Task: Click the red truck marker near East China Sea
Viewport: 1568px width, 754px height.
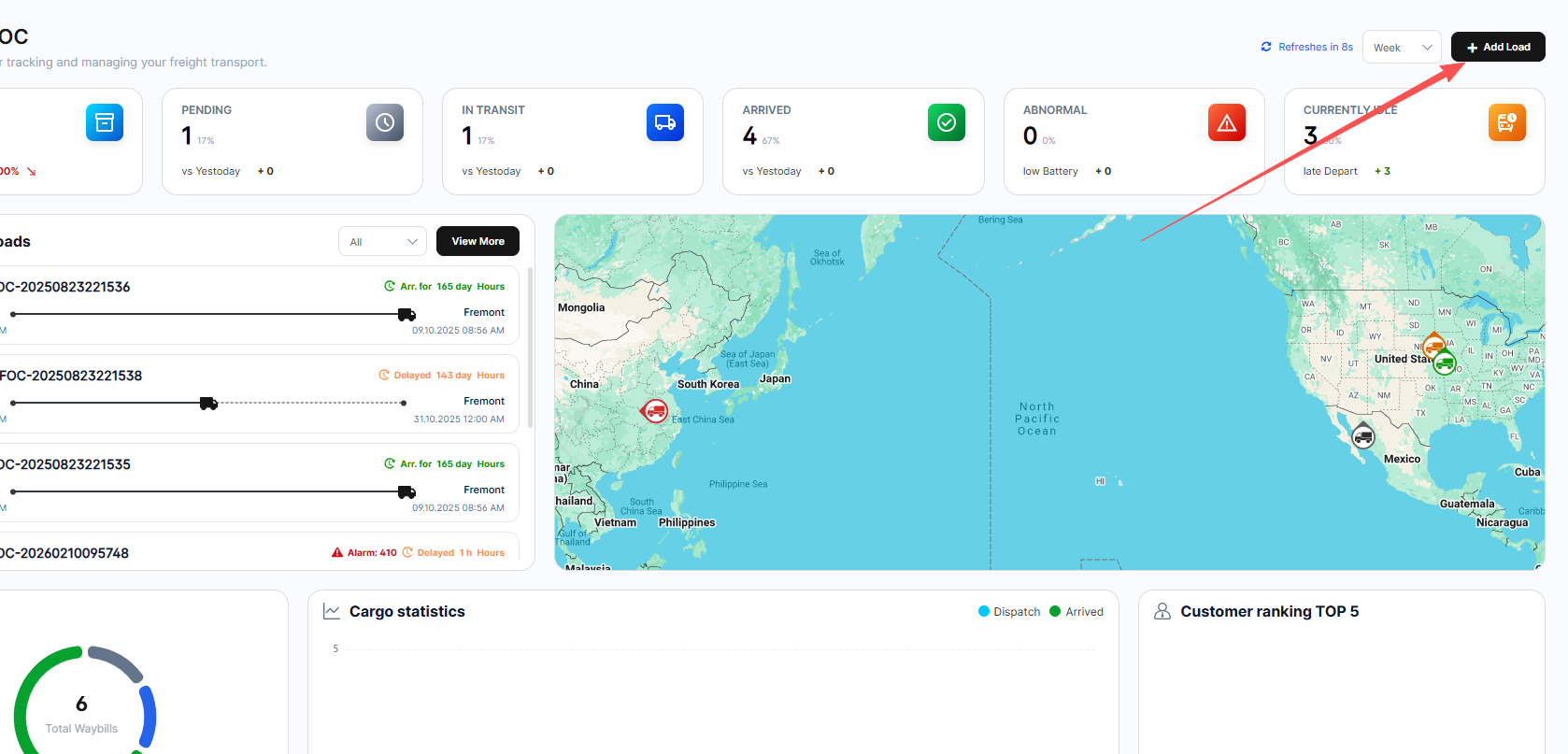Action: 655,410
